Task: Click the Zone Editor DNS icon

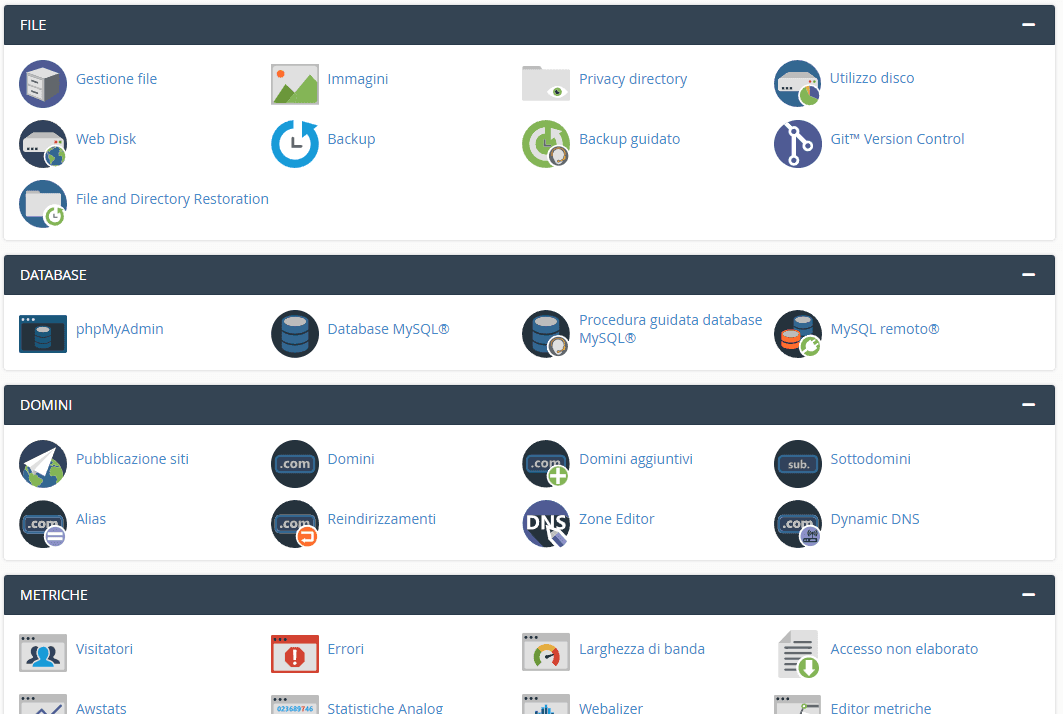Action: [x=546, y=523]
